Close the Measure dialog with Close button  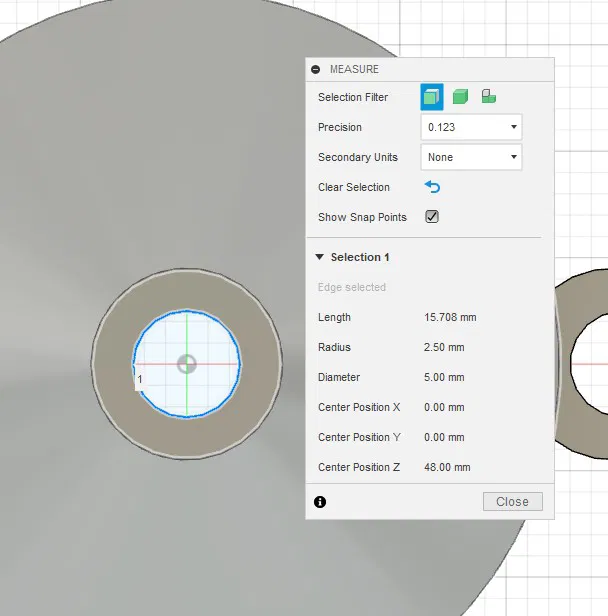pyautogui.click(x=513, y=502)
